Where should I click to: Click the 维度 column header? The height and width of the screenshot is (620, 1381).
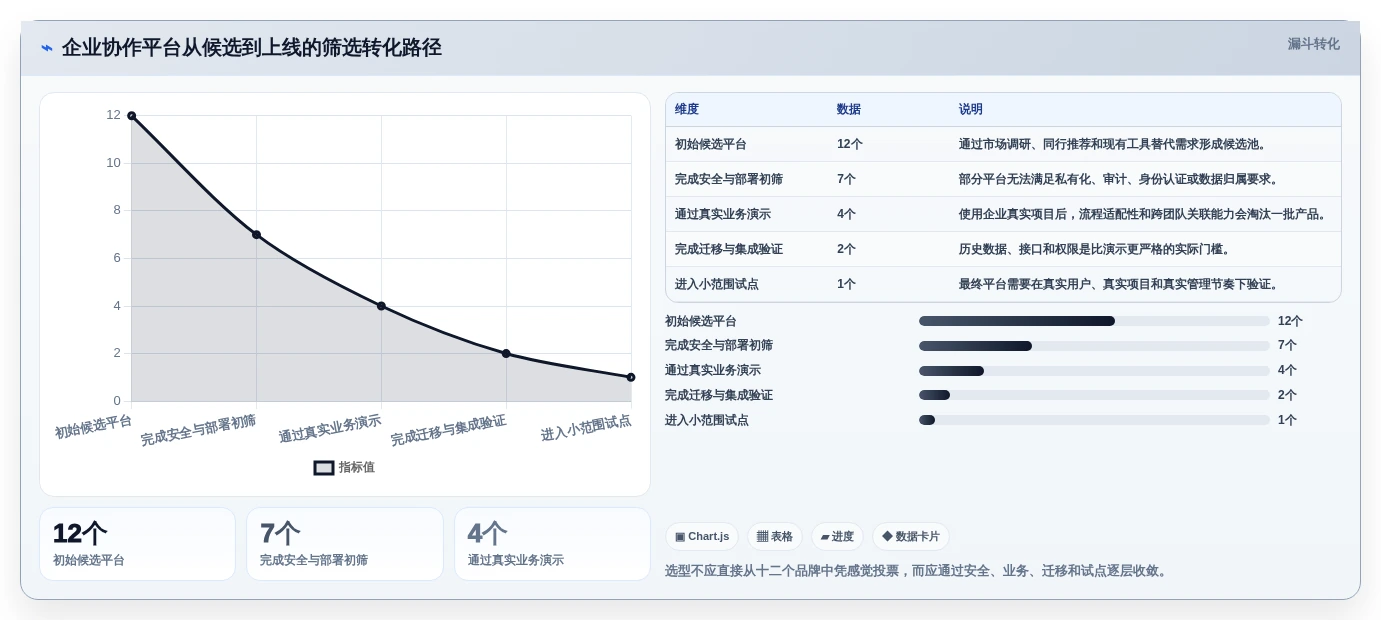click(x=687, y=109)
